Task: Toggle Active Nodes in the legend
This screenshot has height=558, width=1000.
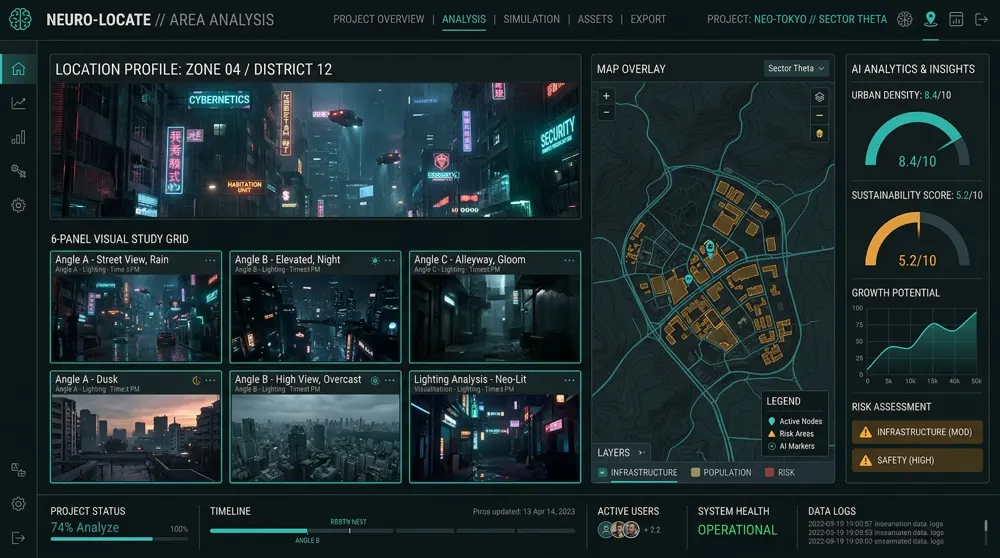Action: (795, 422)
